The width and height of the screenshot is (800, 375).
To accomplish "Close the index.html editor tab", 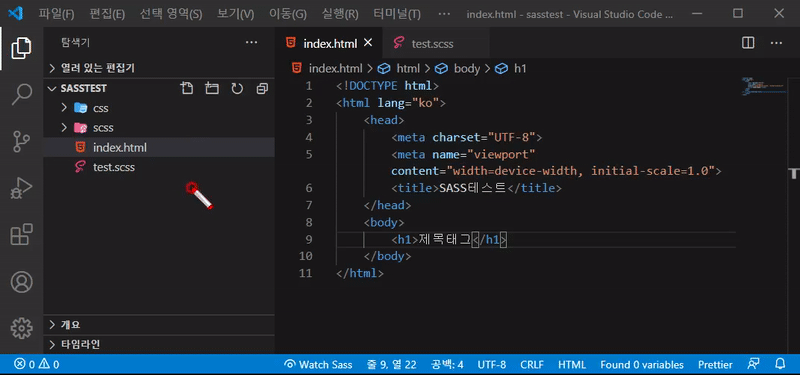I will coord(368,43).
